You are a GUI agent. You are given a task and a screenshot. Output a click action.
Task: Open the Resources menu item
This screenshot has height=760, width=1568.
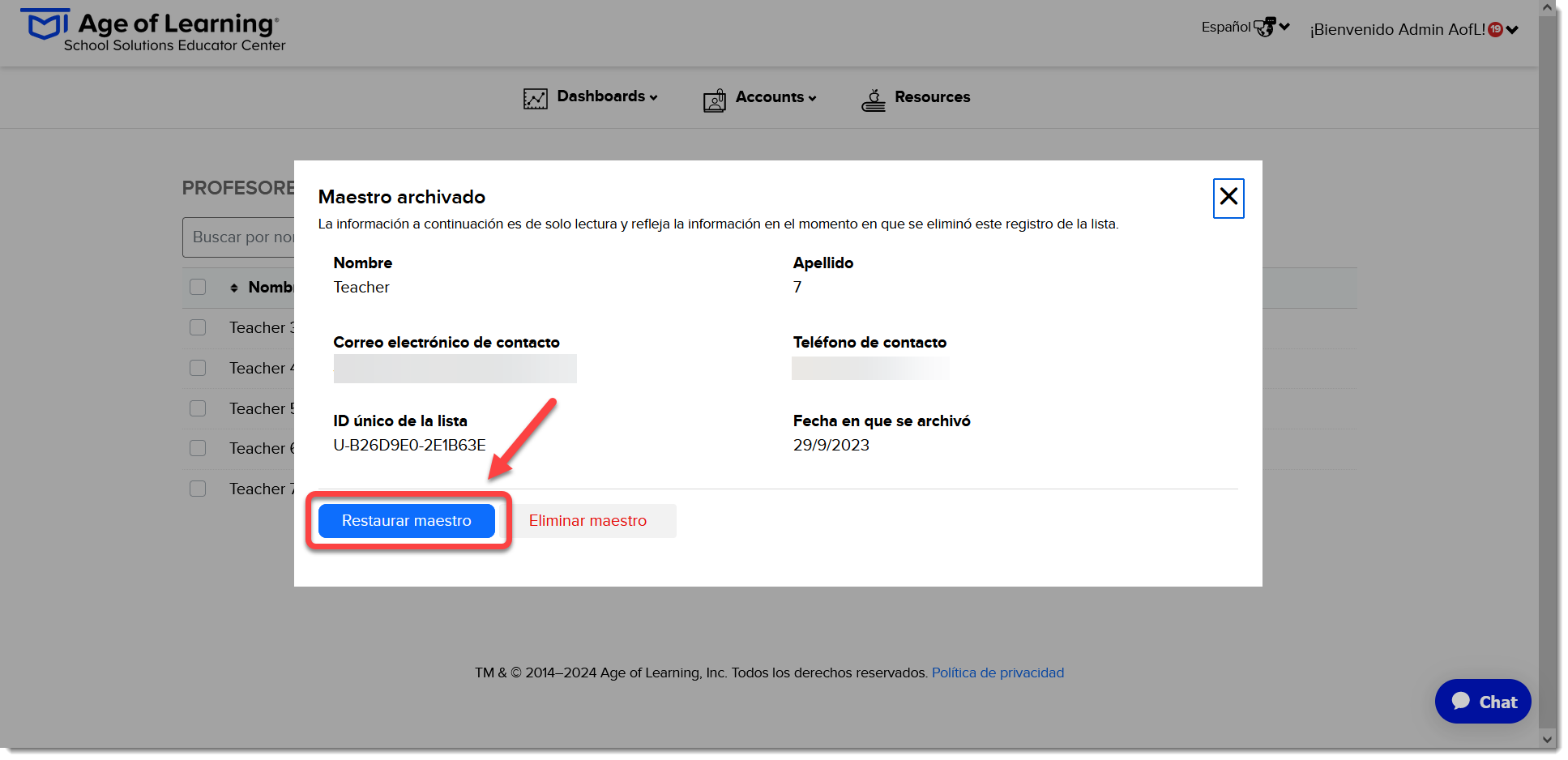click(916, 97)
